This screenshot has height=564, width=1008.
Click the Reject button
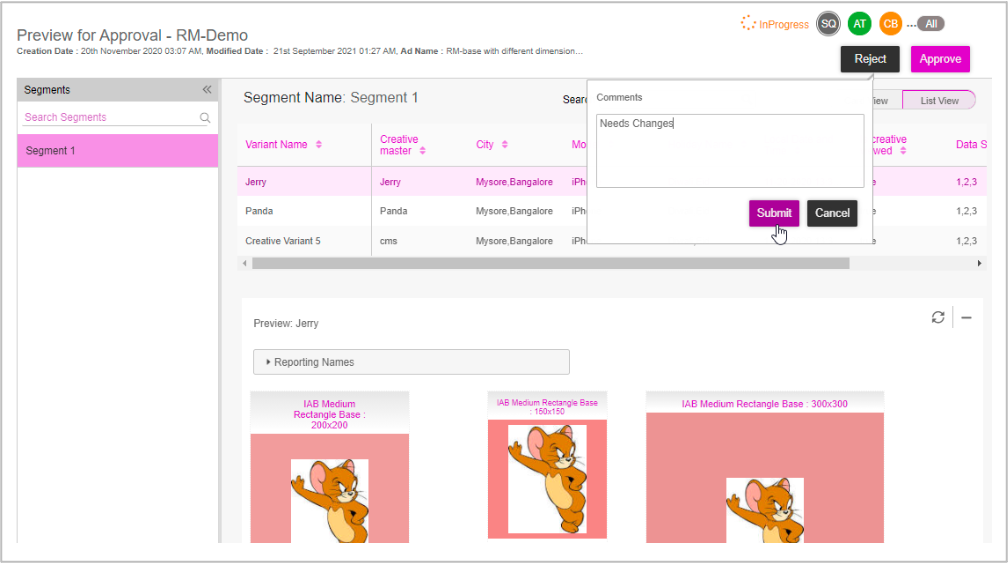870,59
